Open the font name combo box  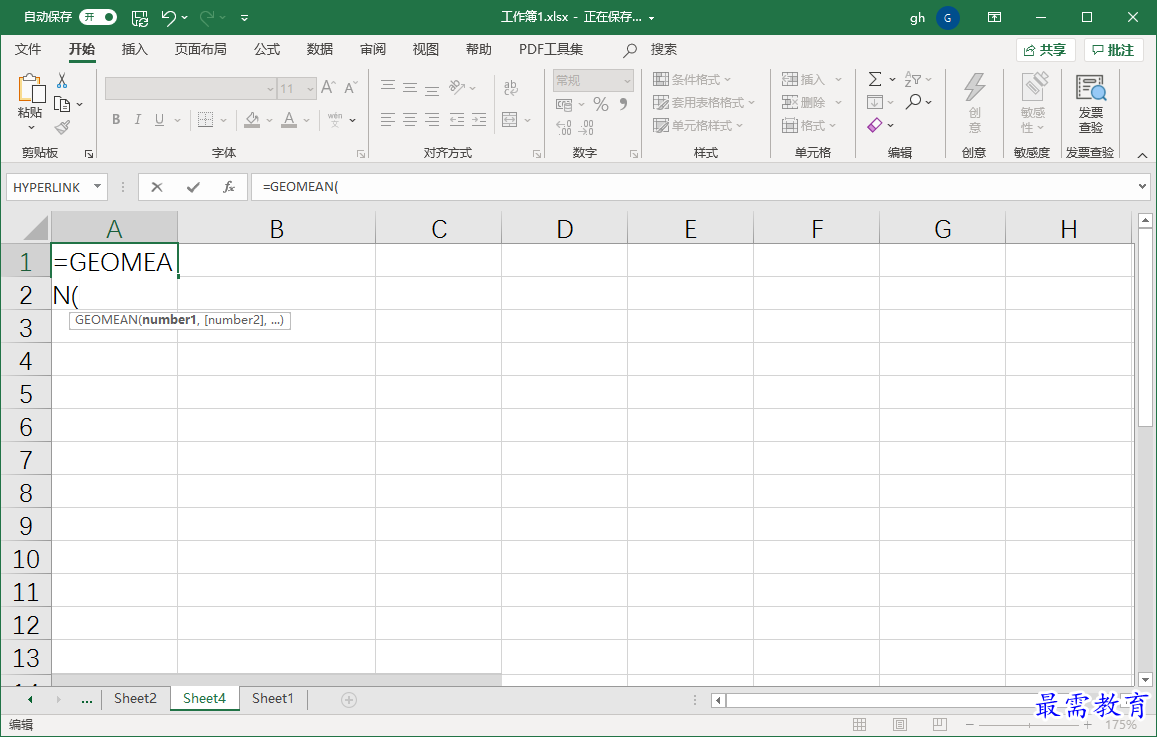[190, 89]
